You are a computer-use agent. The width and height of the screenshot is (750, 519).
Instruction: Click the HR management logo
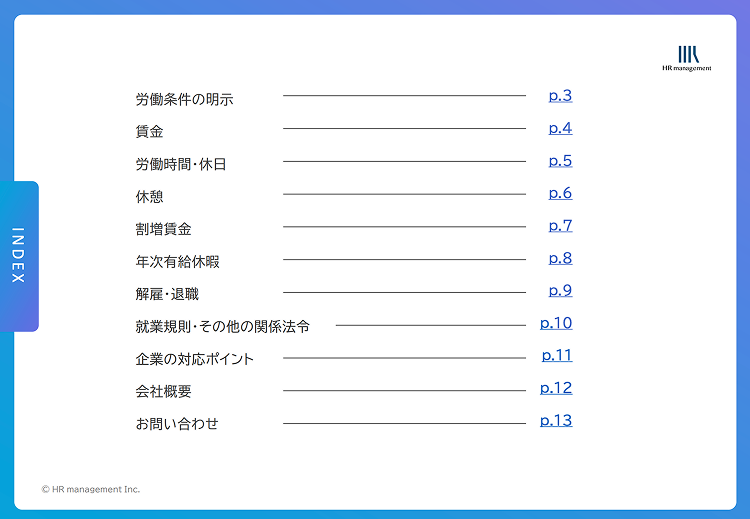687,58
